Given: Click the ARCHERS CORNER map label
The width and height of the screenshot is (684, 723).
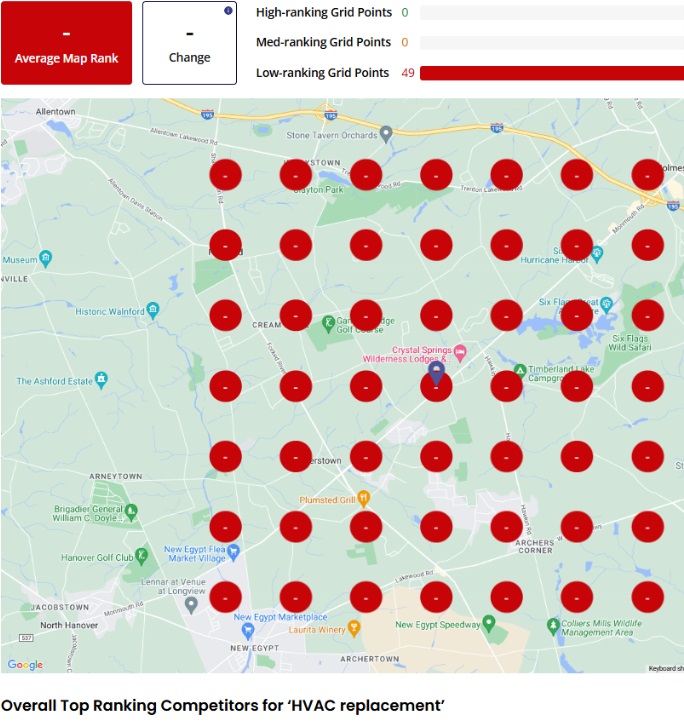Looking at the screenshot, I should tap(535, 546).
